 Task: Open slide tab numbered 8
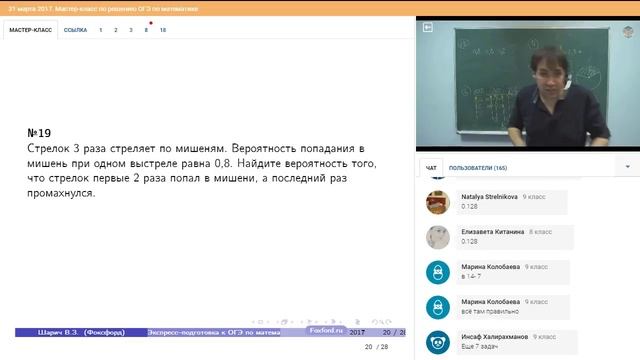[x=146, y=30]
